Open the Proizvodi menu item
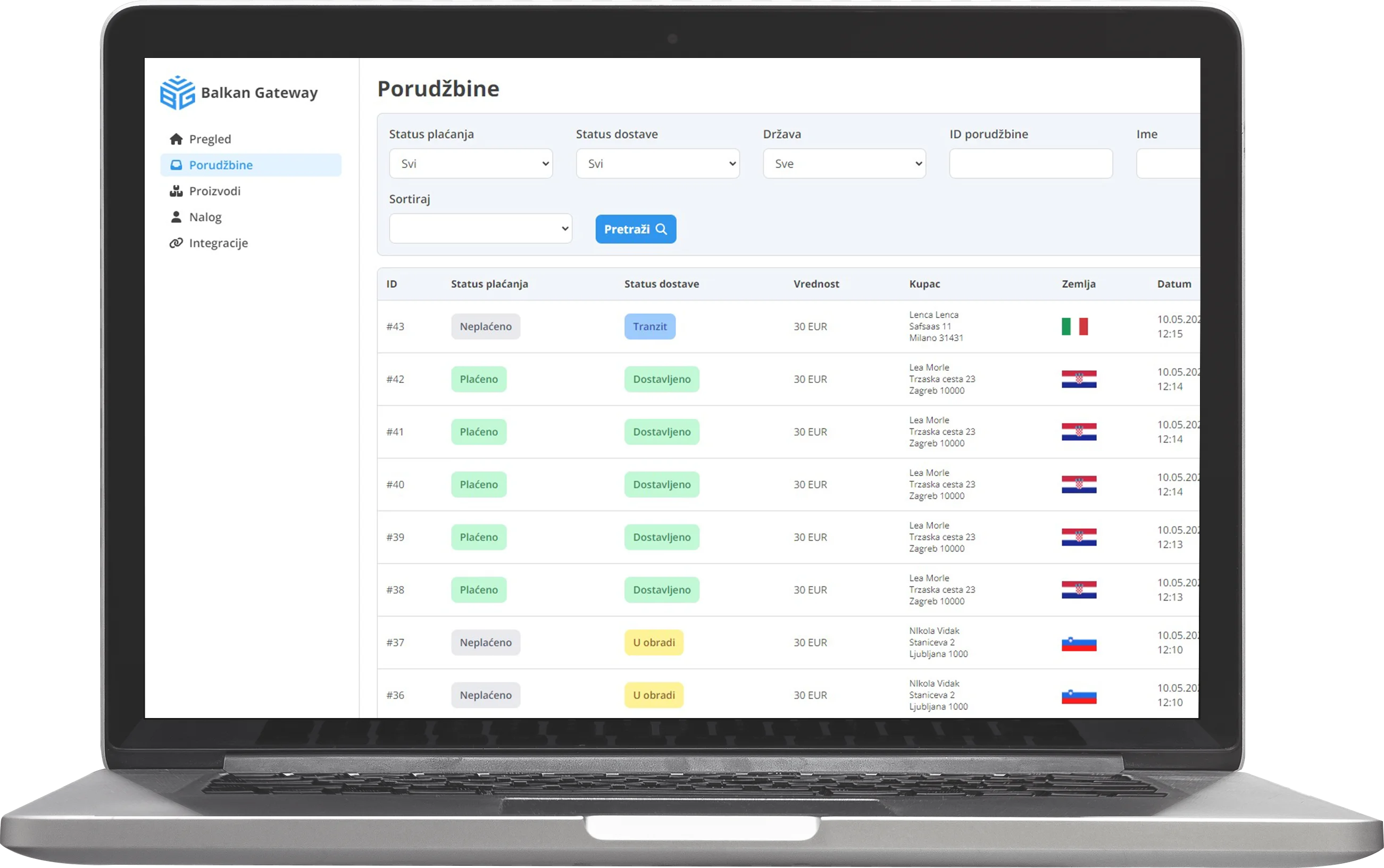Screen dimensions: 1384x868 (x=215, y=191)
